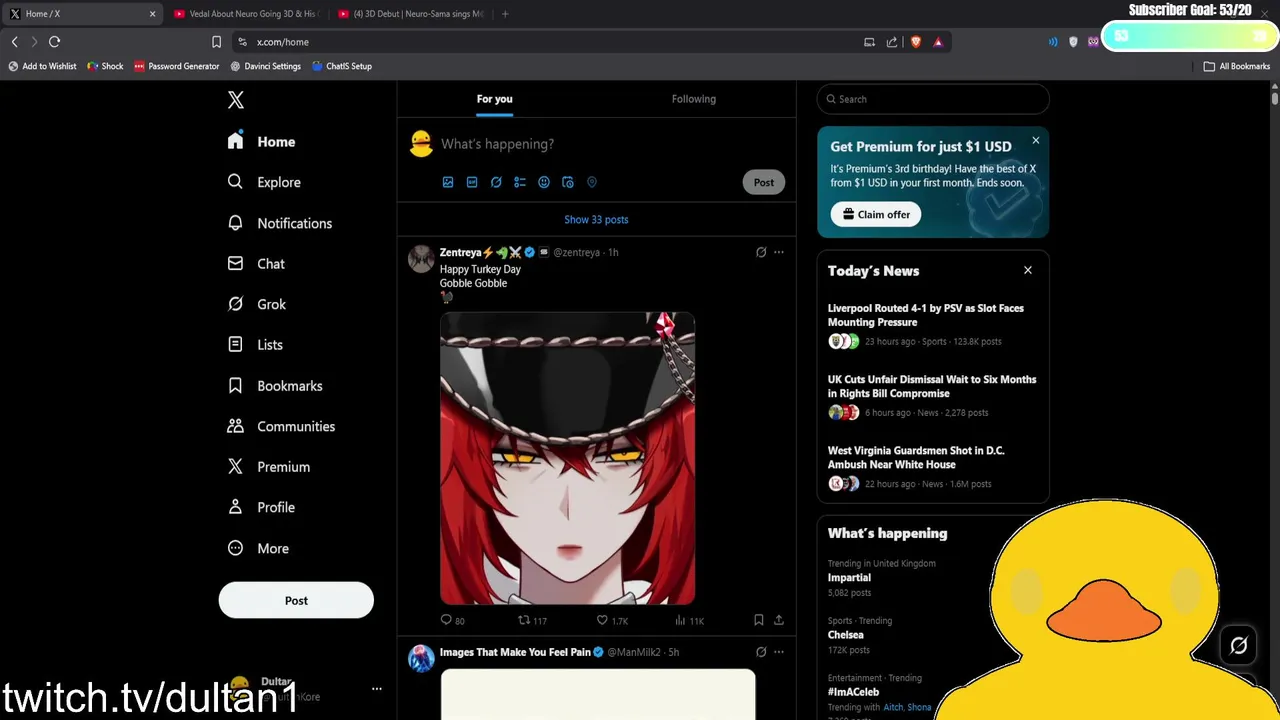Click Grok icon on ManMilk2's post
1280x720 pixels.
pyautogui.click(x=761, y=652)
